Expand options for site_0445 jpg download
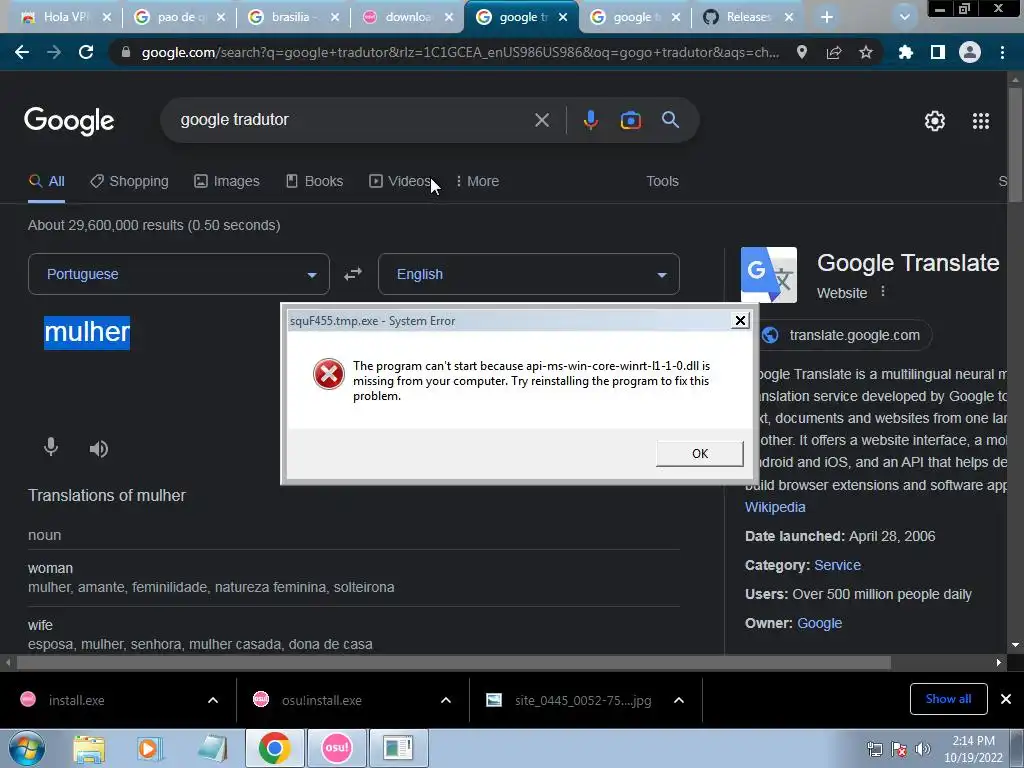 (x=679, y=700)
